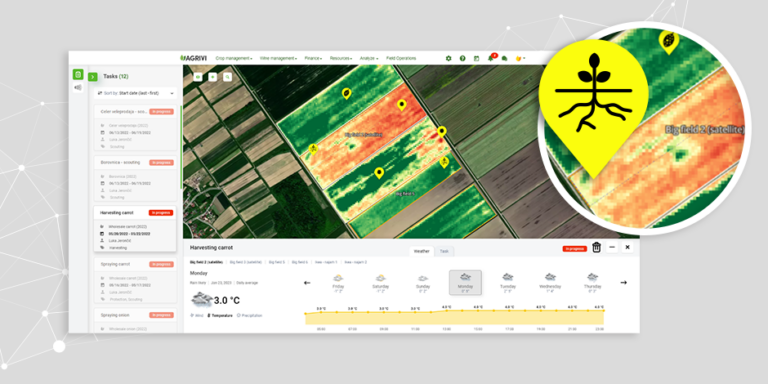This screenshot has height=384, width=768.
Task: Show the Precipitation chart option
Action: pyautogui.click(x=250, y=315)
